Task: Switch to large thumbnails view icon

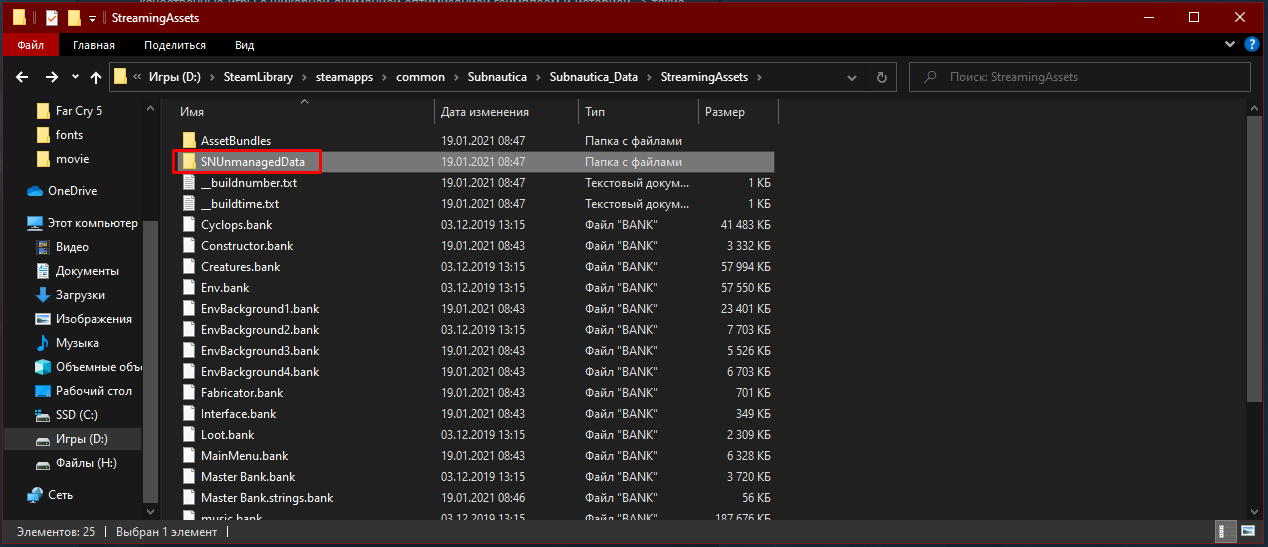Action: (1247, 532)
